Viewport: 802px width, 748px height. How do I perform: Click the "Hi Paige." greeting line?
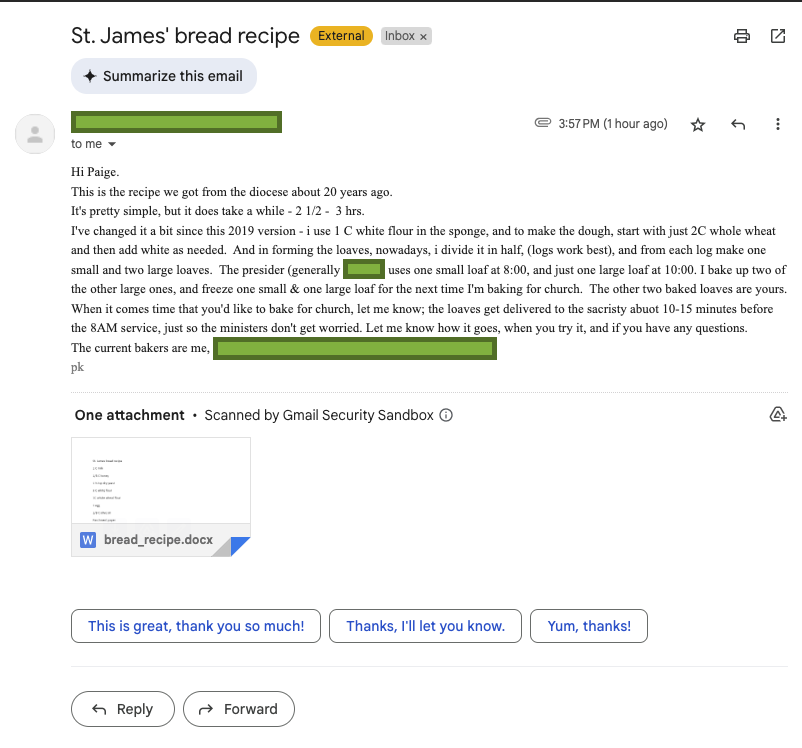95,172
